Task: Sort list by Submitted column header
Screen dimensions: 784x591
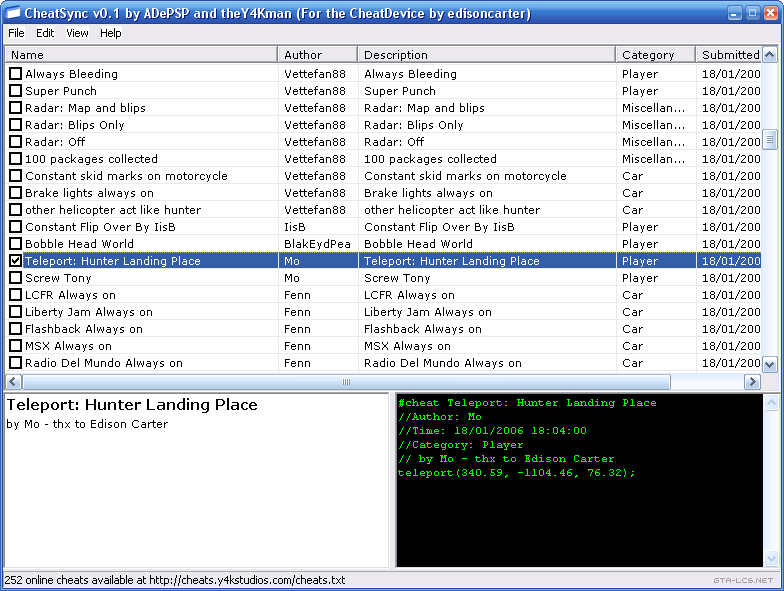Action: [x=729, y=55]
